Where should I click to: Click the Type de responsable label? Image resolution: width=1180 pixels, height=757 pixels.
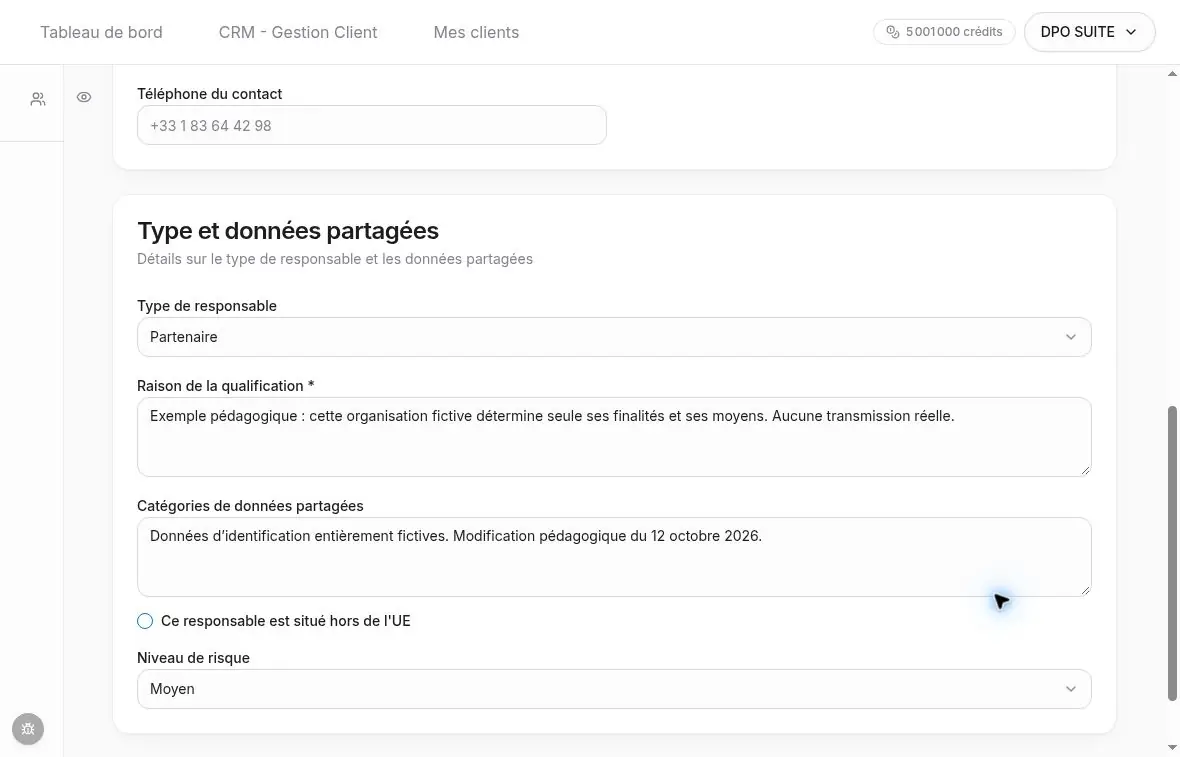(207, 306)
